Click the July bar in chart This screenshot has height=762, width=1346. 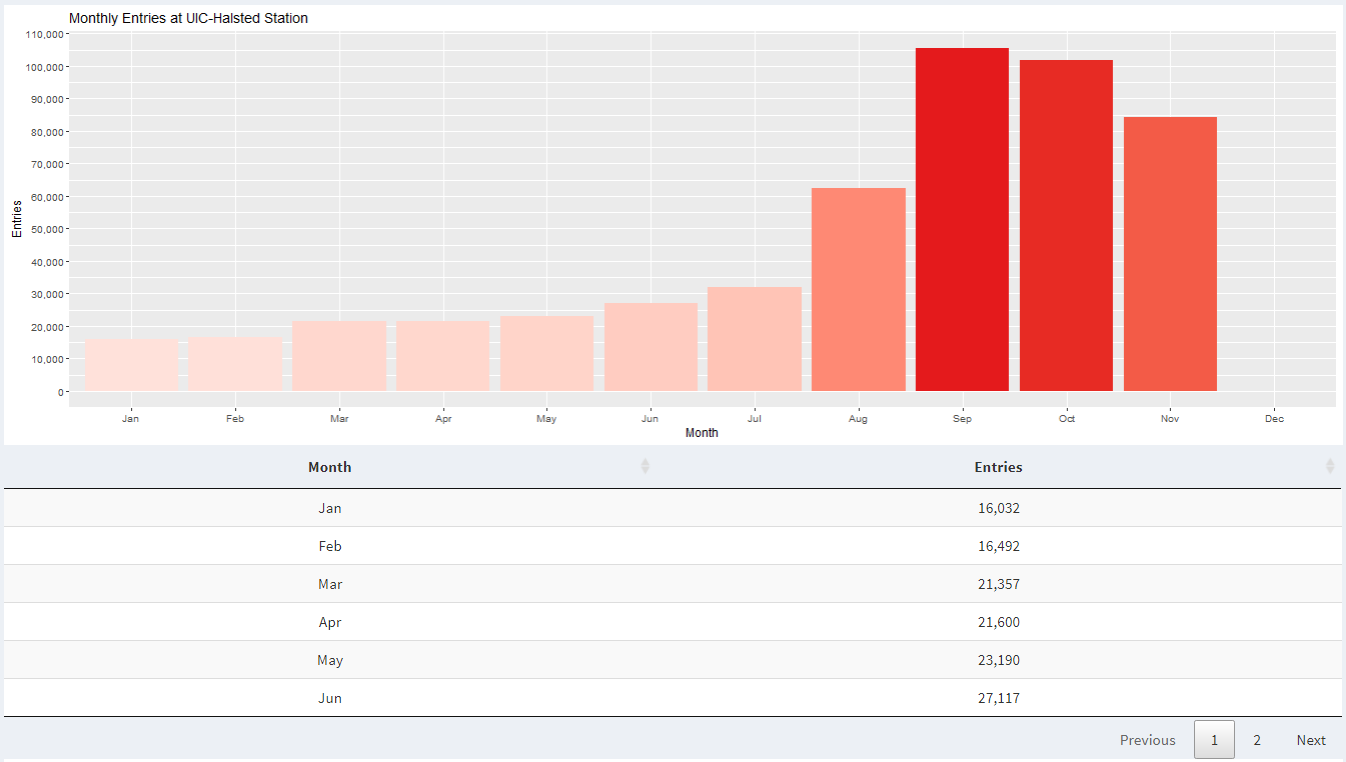(x=754, y=339)
